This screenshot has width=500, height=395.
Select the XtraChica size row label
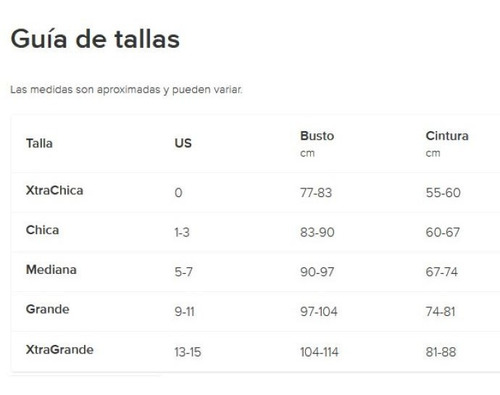click(x=54, y=191)
